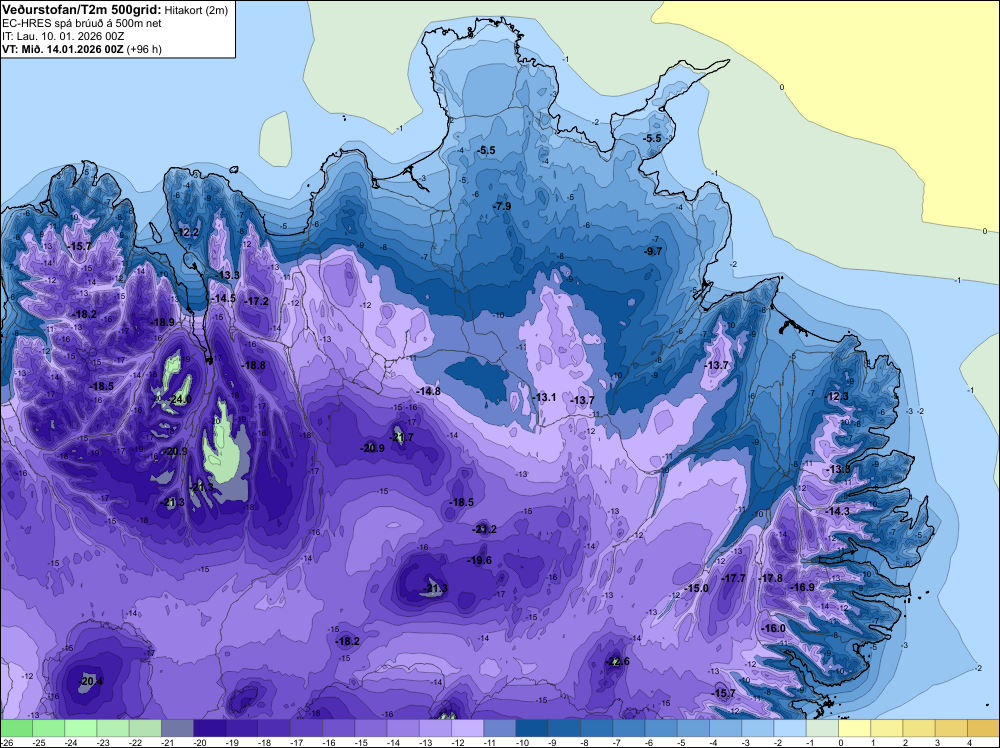Click the '-21.7' temperature label
Viewport: 1000px width, 748px height.
[x=402, y=437]
